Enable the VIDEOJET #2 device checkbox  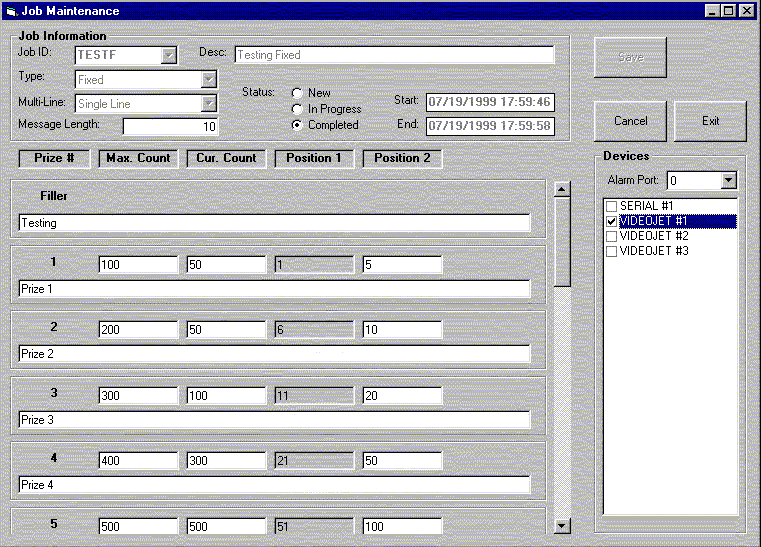pyautogui.click(x=612, y=236)
